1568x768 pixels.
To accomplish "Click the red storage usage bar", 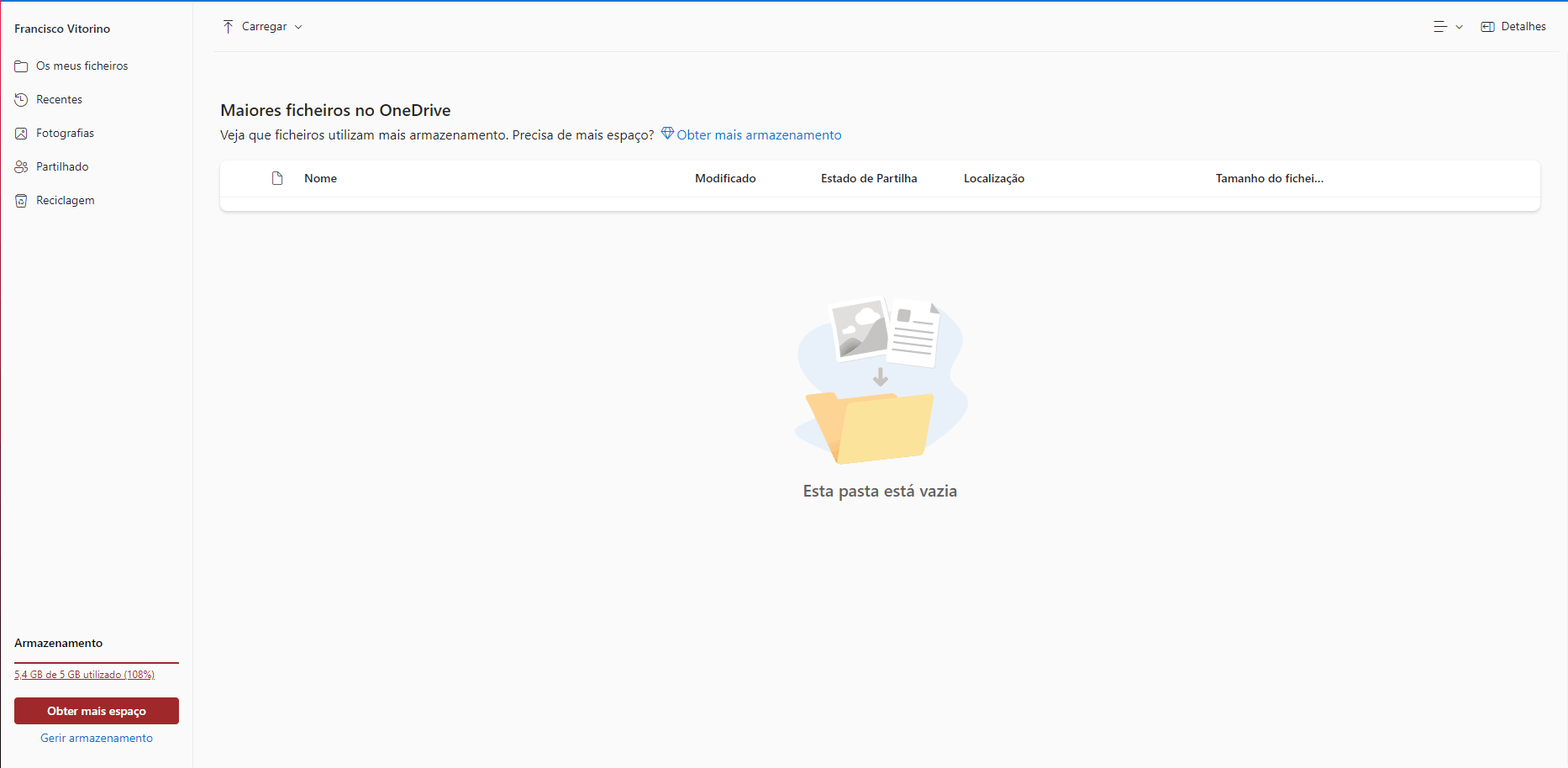I will point(97,663).
